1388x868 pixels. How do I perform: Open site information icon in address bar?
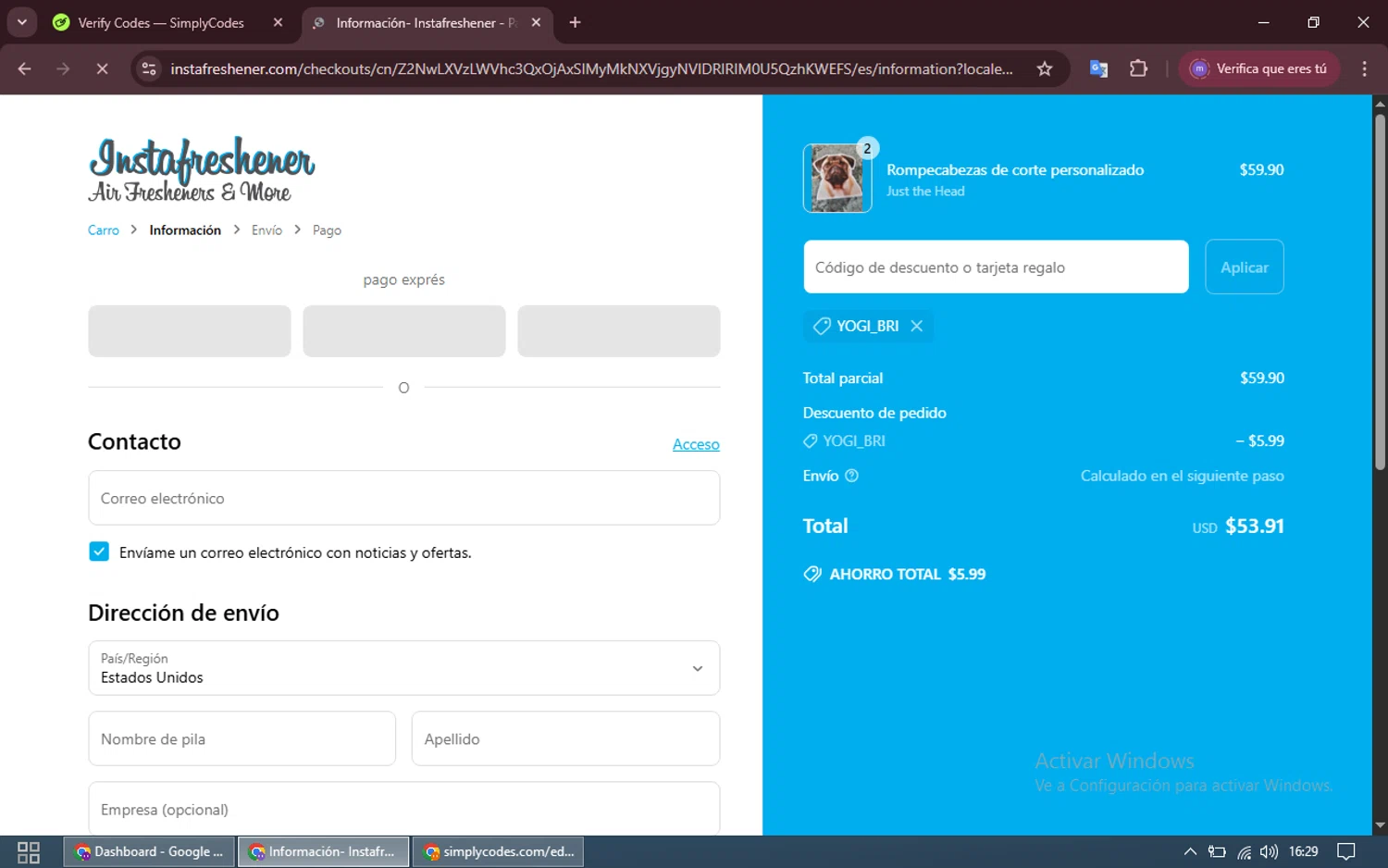click(149, 68)
